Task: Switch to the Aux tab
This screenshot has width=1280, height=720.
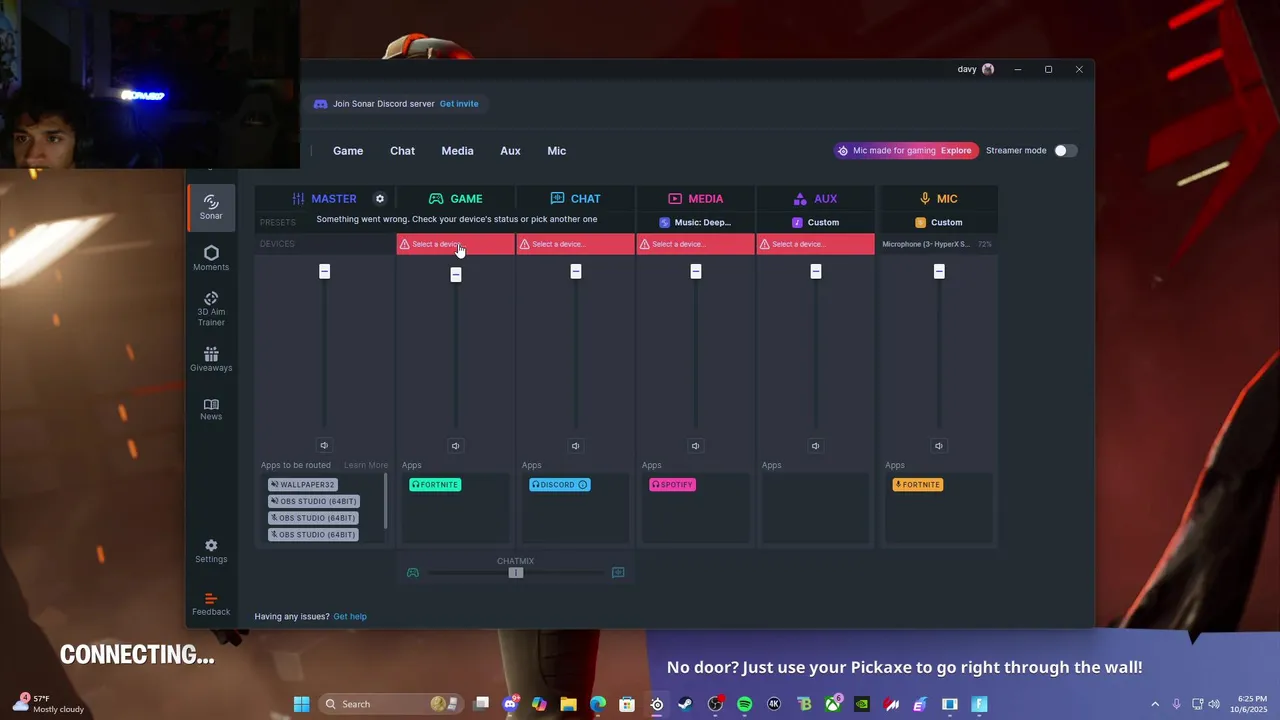Action: [510, 151]
